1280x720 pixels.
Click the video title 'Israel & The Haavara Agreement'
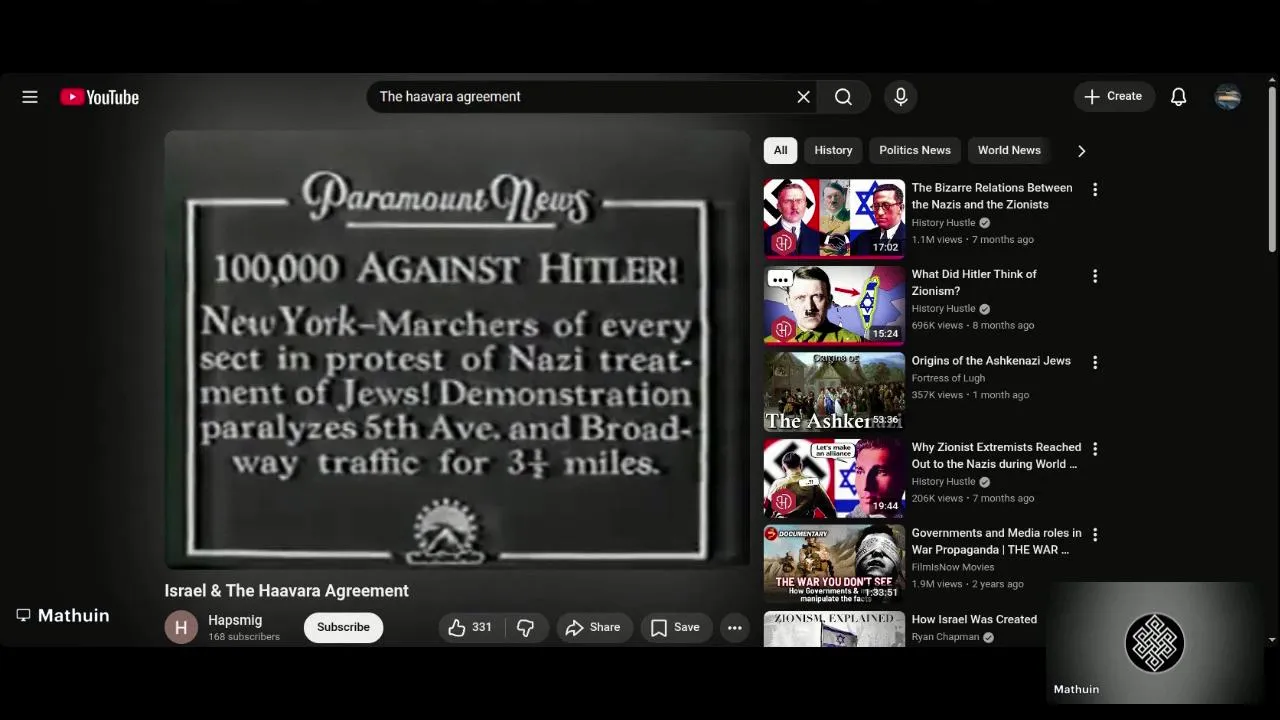pyautogui.click(x=287, y=591)
